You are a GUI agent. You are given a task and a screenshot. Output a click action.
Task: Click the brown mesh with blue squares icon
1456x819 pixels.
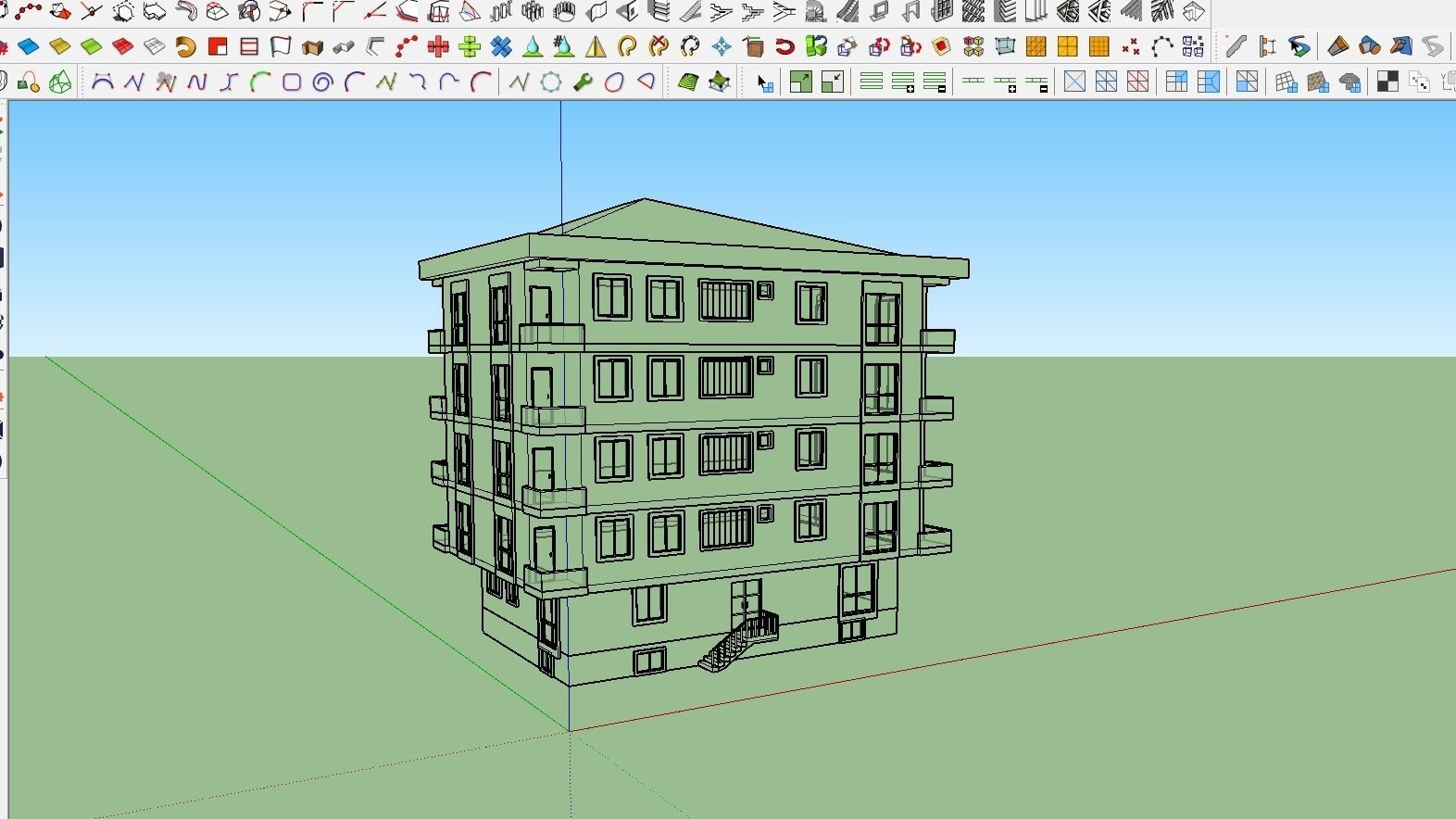pyautogui.click(x=1318, y=82)
